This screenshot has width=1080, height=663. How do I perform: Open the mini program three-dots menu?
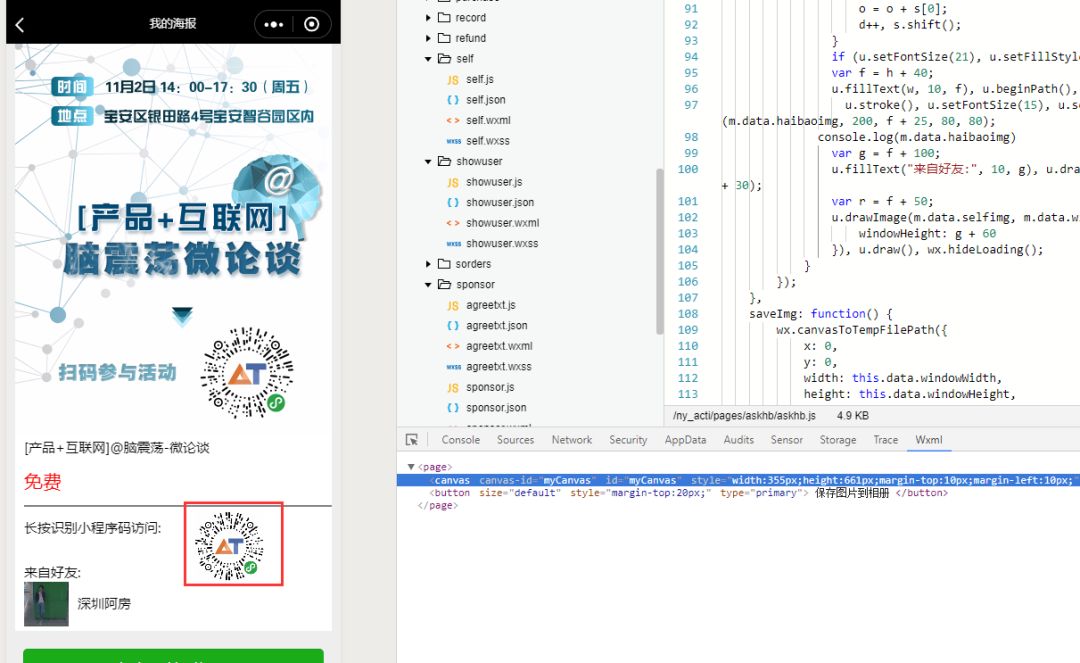click(x=273, y=25)
